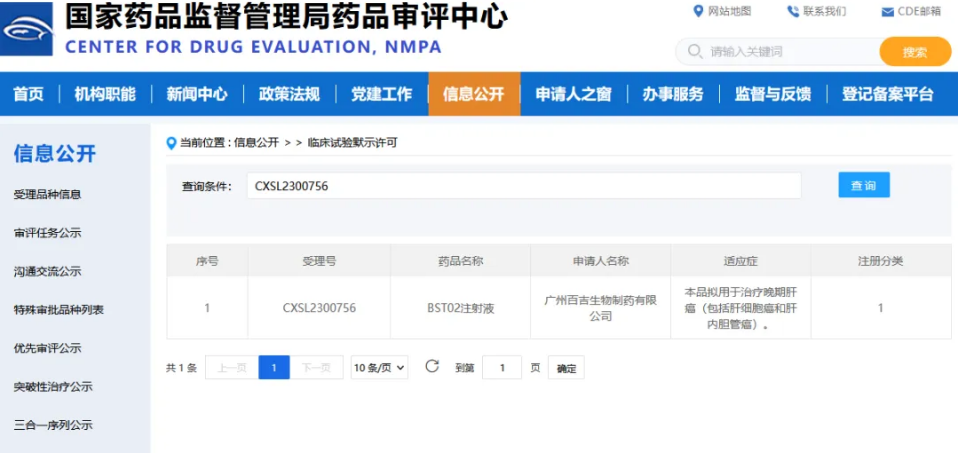Focus the 查询条件 input with CXSL2300756
Image resolution: width=958 pixels, height=456 pixels.
pos(524,186)
